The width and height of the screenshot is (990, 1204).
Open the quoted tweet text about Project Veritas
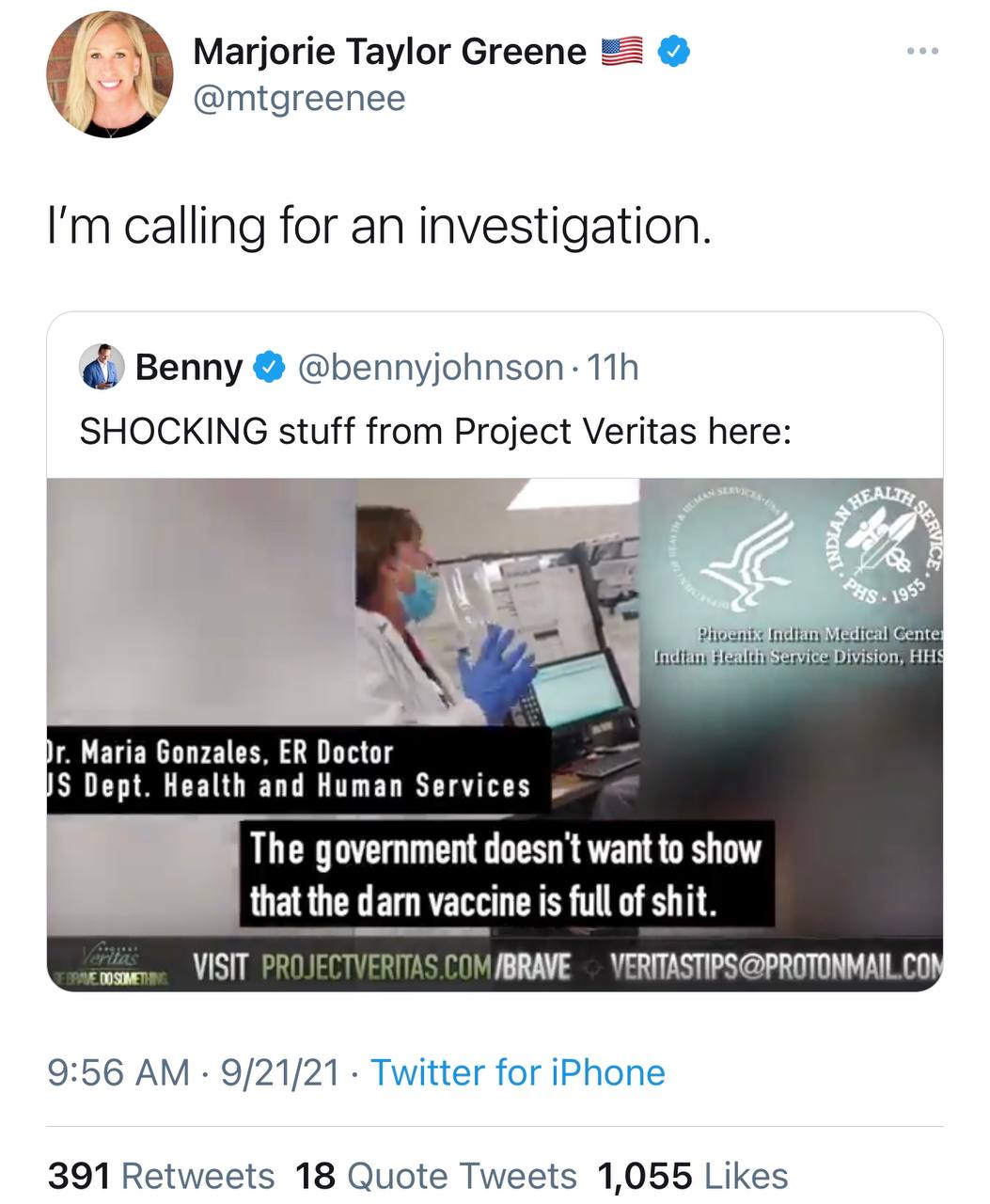(x=435, y=431)
